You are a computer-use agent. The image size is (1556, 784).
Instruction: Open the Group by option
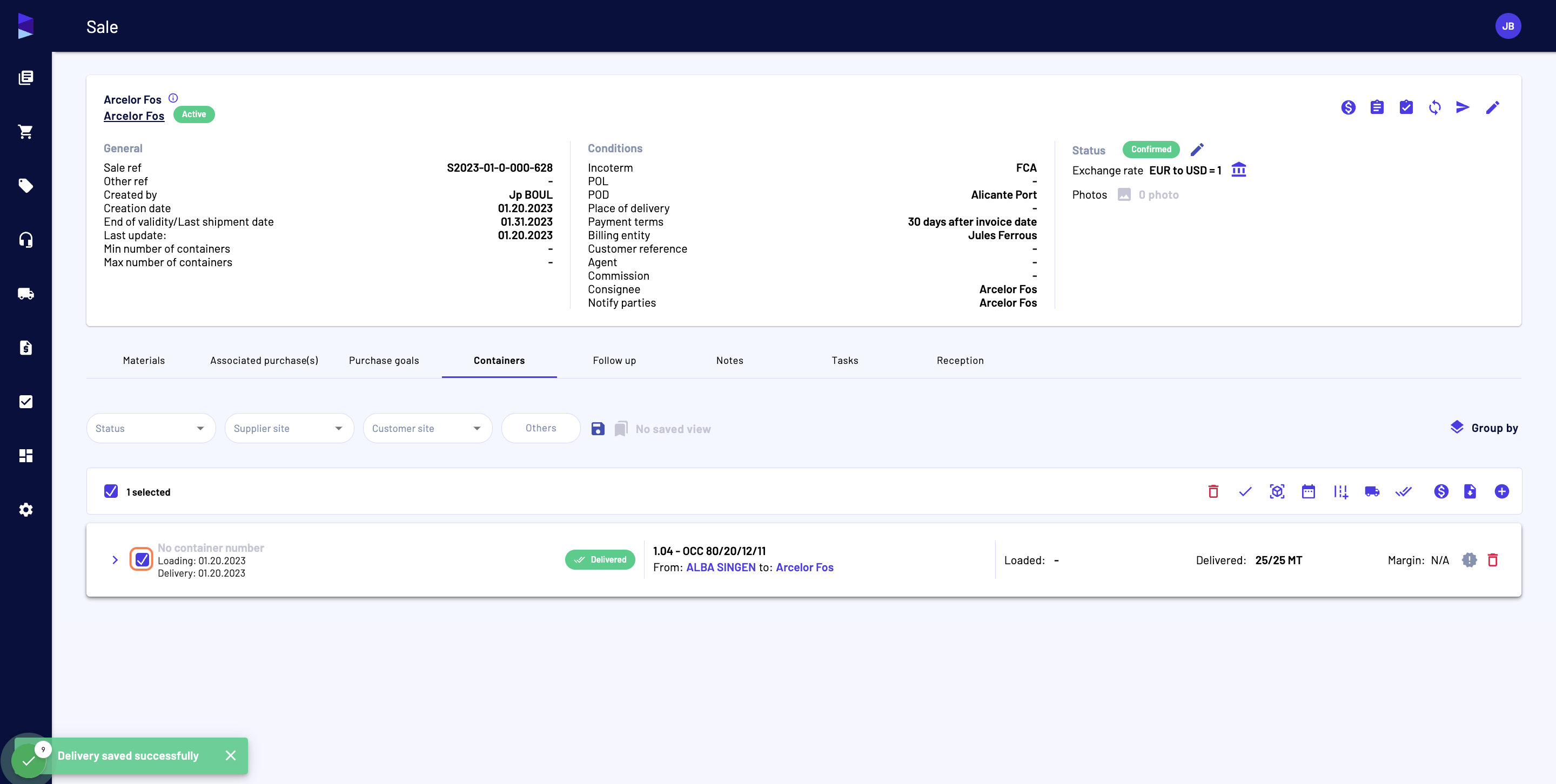tap(1484, 428)
